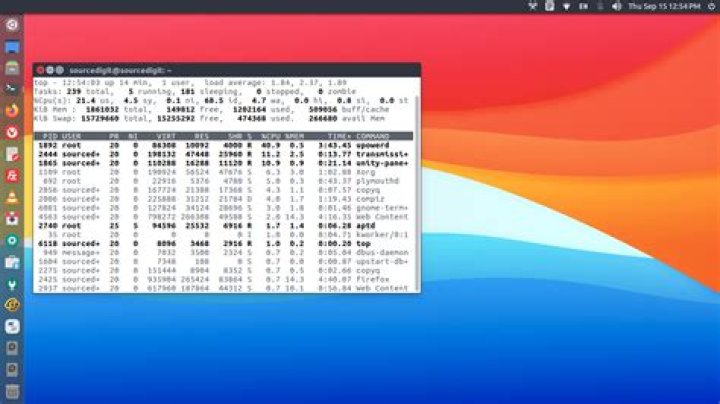Click the %CPU column header

click(270, 136)
